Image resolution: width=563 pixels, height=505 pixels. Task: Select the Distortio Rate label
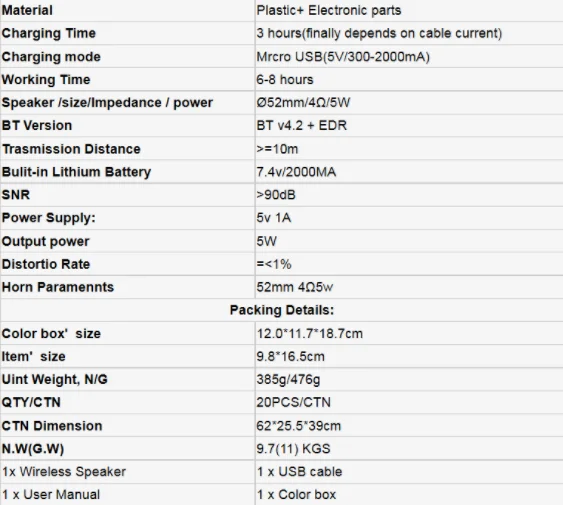tap(46, 264)
